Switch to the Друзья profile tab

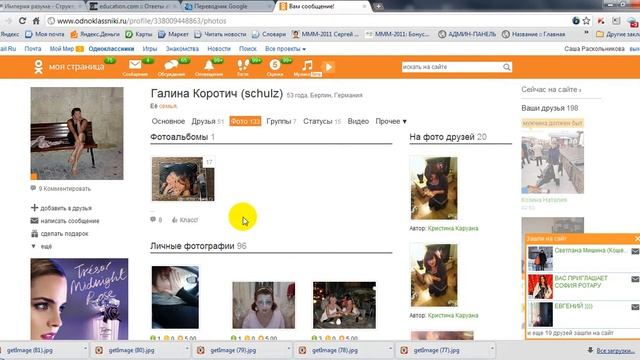(x=208, y=121)
